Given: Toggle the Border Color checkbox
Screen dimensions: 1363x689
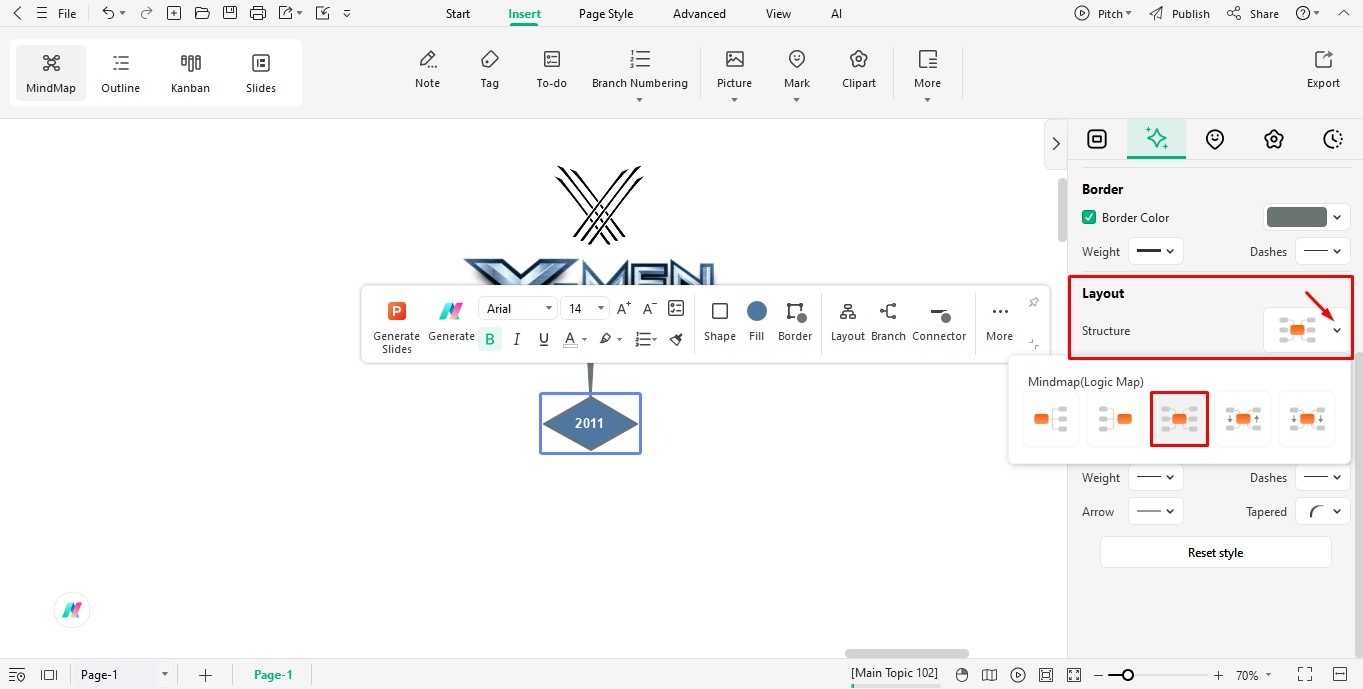Looking at the screenshot, I should (x=1089, y=217).
